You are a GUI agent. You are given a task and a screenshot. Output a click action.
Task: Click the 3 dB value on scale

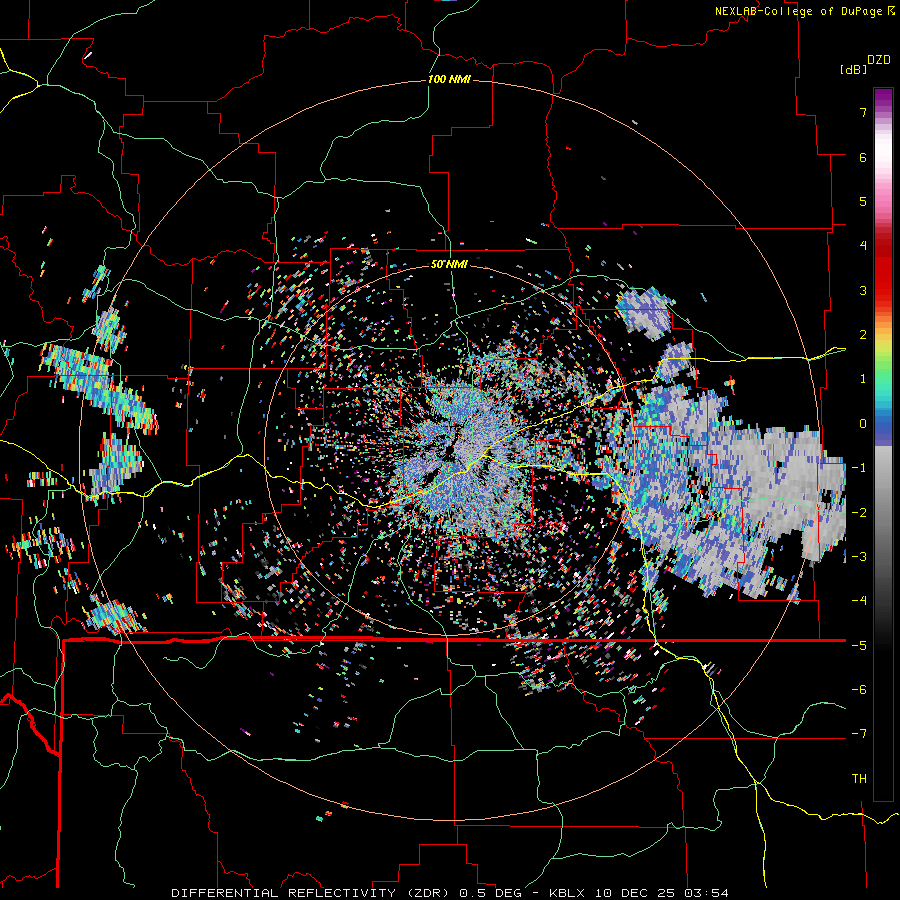coord(863,290)
